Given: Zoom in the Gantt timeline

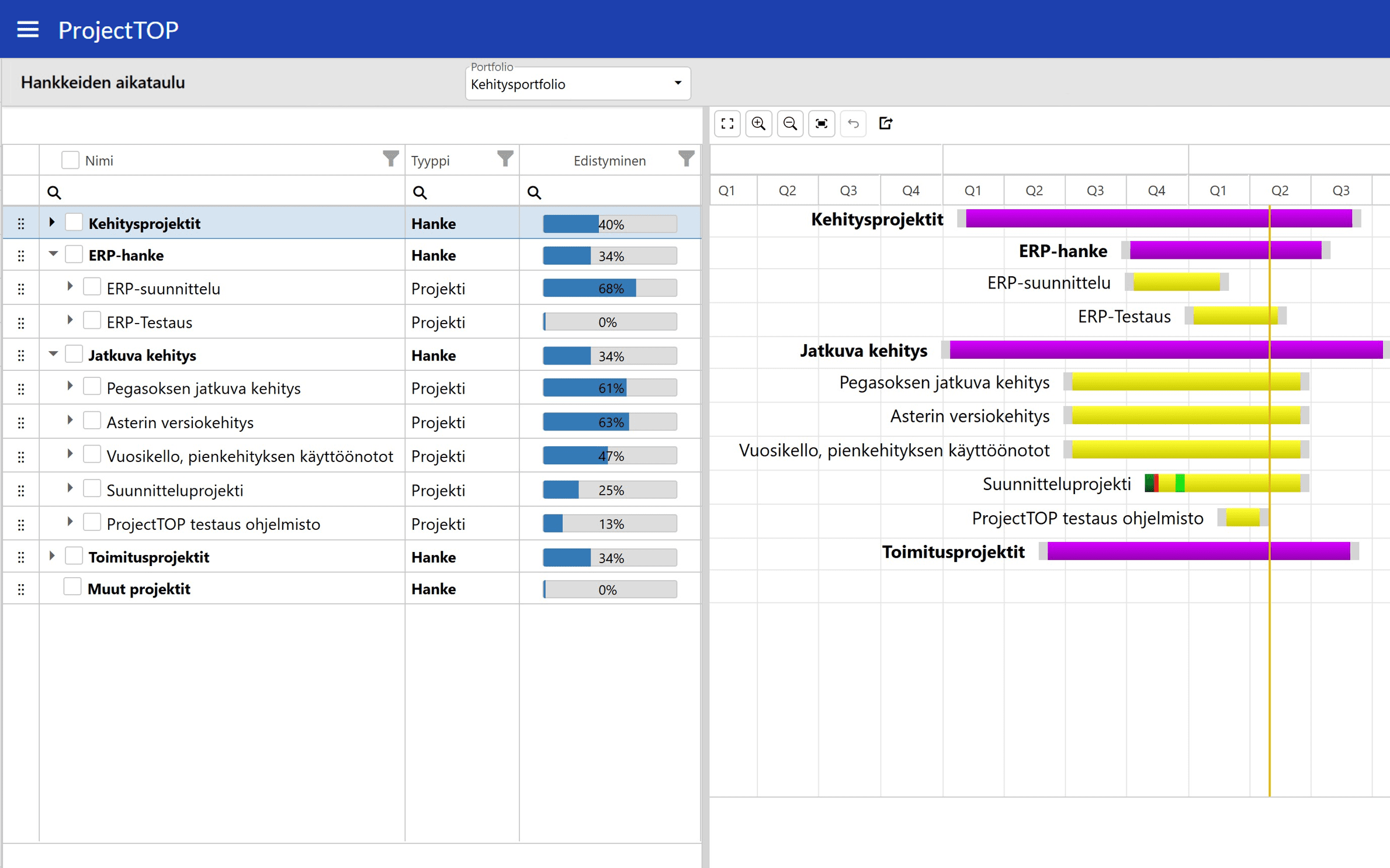Looking at the screenshot, I should [758, 123].
